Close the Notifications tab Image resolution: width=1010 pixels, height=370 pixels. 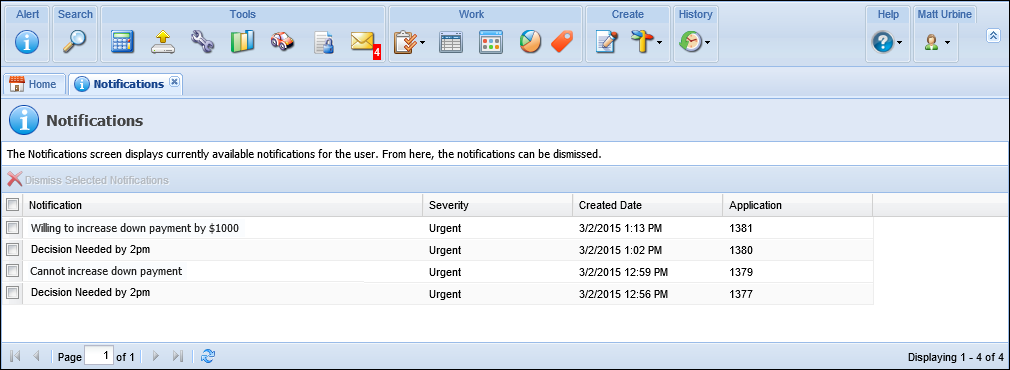click(x=174, y=82)
